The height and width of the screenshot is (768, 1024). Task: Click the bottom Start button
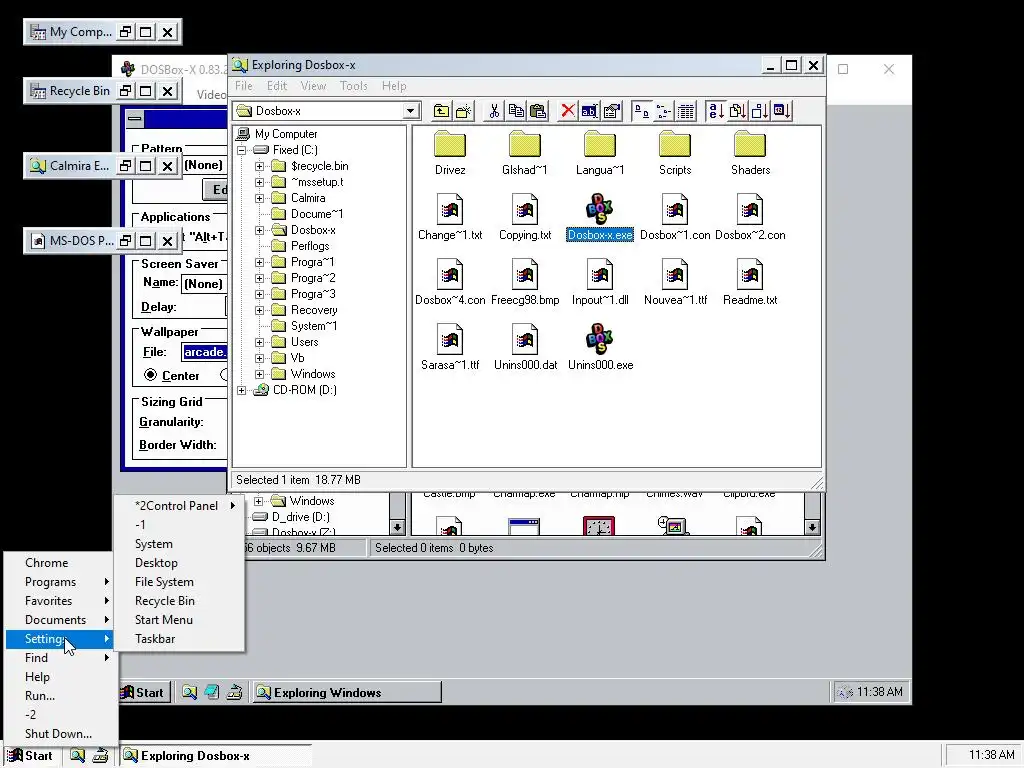(31, 756)
